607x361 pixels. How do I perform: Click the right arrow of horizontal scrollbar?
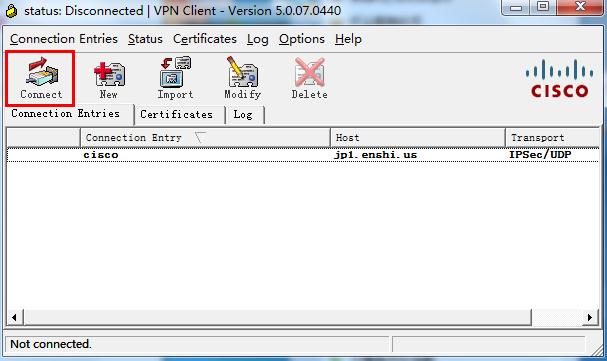point(590,318)
